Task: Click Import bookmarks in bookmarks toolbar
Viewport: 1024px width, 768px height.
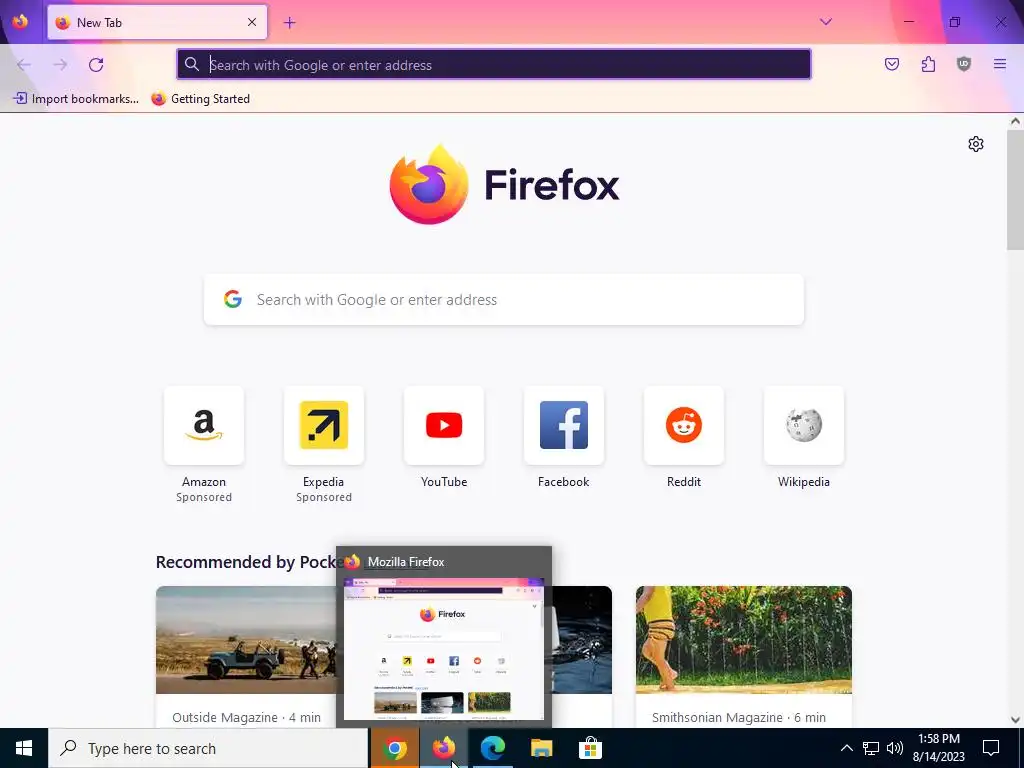Action: point(76,99)
